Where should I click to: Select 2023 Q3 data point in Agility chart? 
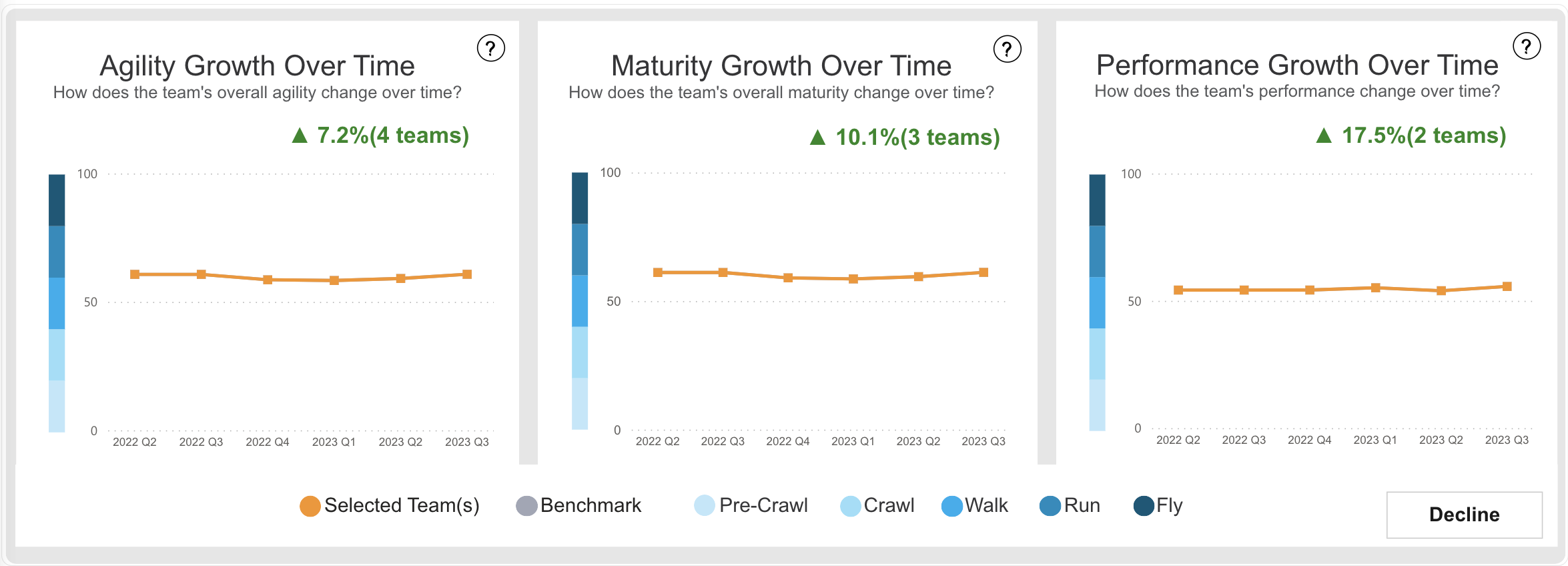[467, 274]
